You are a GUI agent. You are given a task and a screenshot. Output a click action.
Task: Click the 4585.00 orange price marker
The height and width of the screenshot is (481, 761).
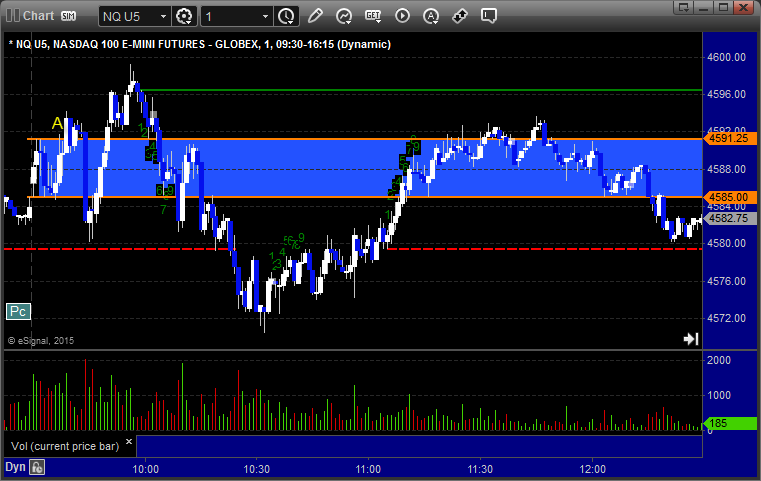tap(729, 197)
